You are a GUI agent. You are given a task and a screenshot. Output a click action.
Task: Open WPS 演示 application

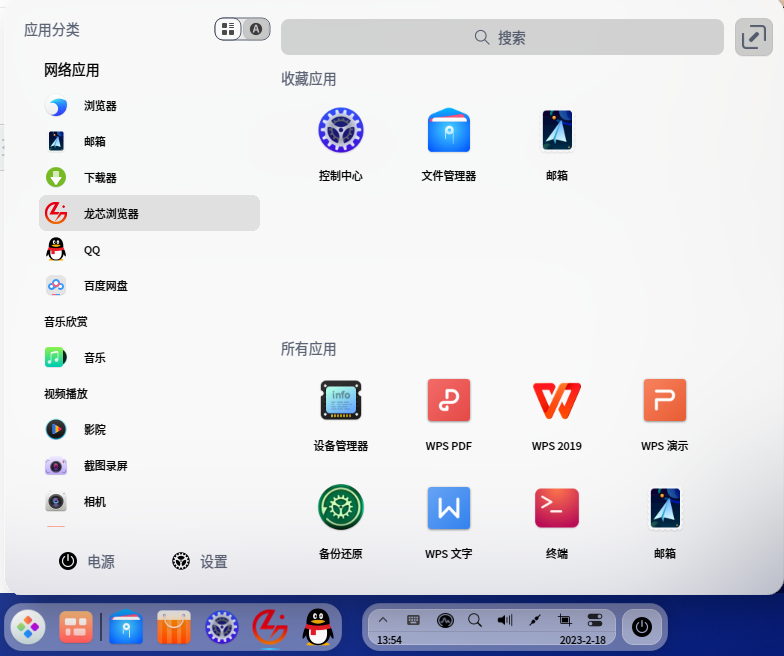pos(664,415)
